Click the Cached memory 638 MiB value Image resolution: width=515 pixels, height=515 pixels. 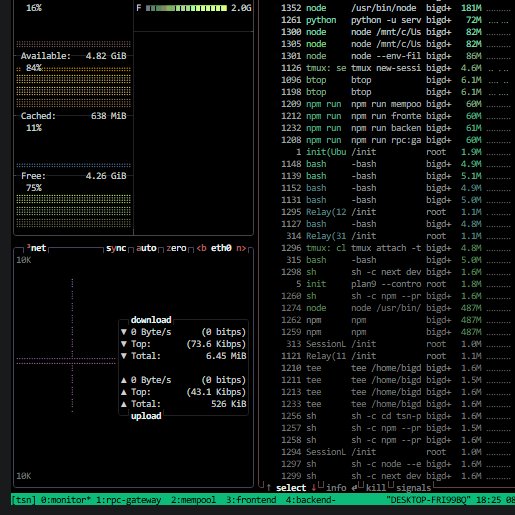click(x=109, y=116)
